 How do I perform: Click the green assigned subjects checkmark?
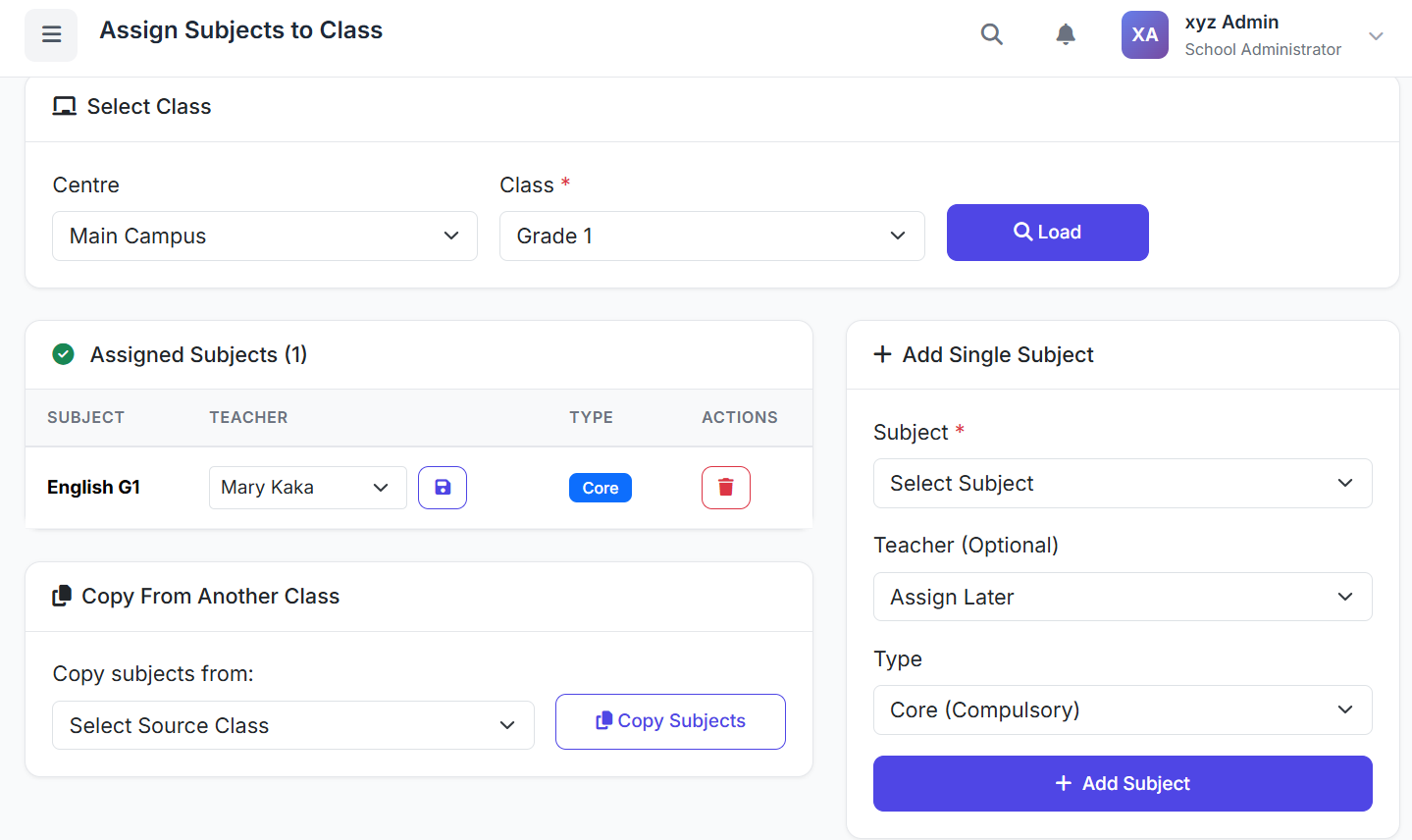pyautogui.click(x=64, y=354)
